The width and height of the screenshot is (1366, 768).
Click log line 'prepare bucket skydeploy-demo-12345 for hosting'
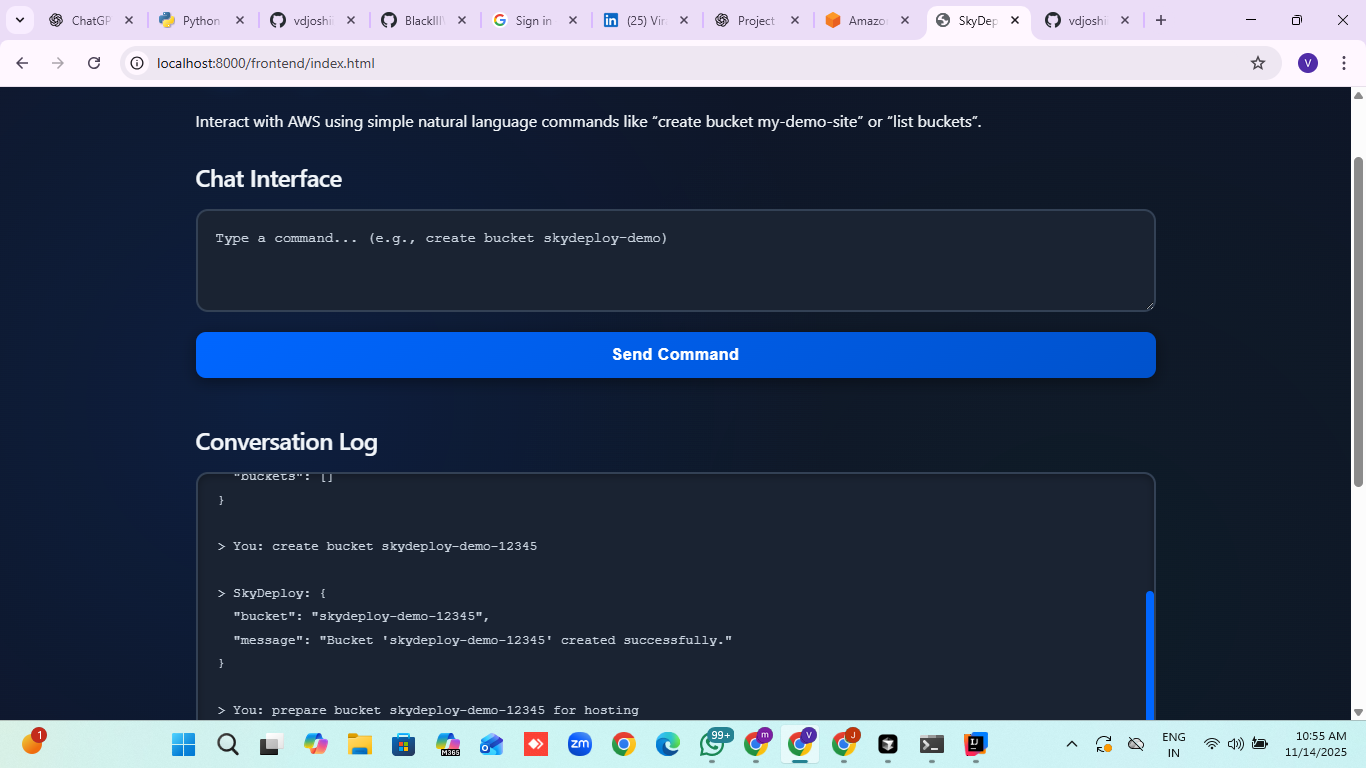click(428, 710)
